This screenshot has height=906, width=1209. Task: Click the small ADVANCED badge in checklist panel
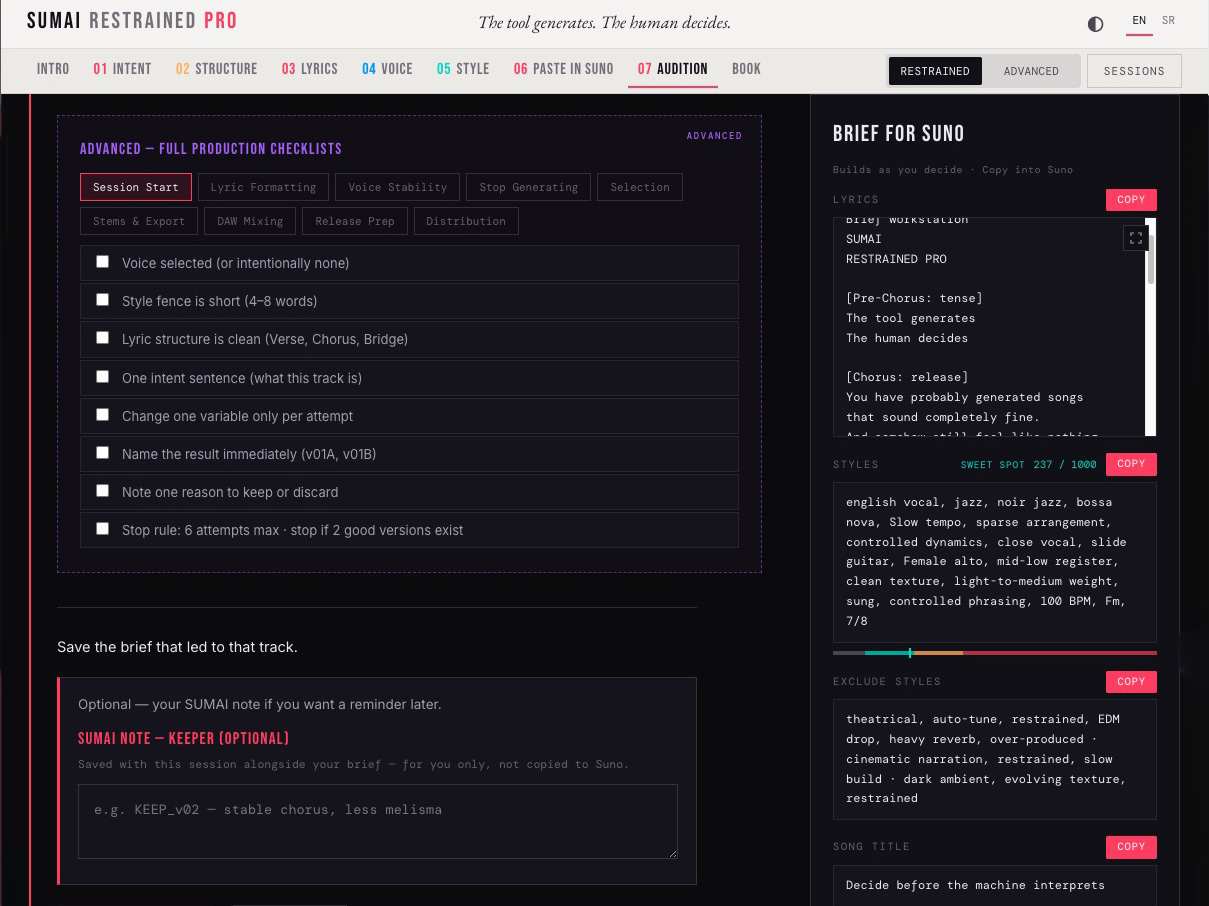714,136
